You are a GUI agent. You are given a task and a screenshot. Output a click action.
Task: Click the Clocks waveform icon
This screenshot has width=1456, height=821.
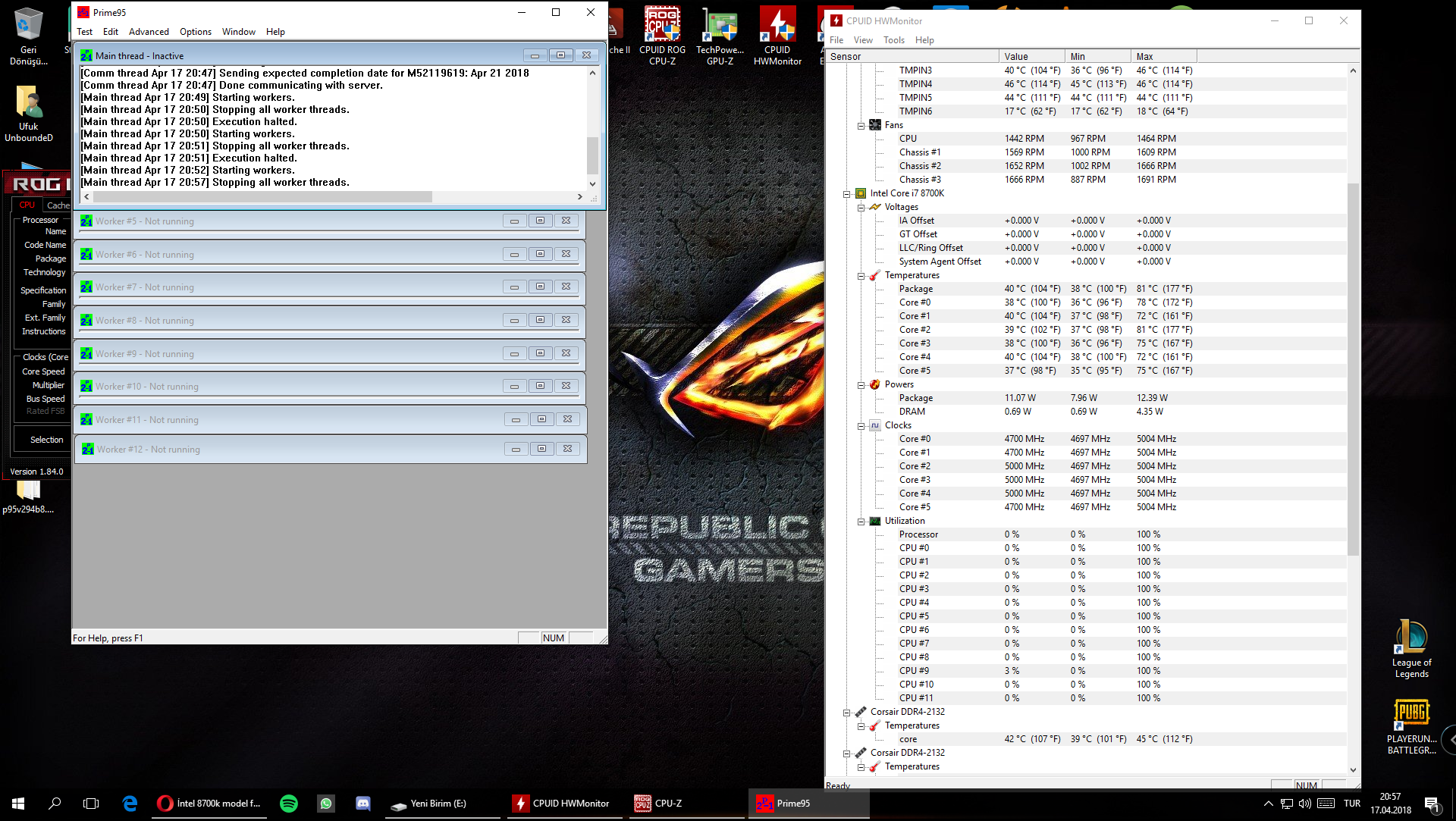875,425
